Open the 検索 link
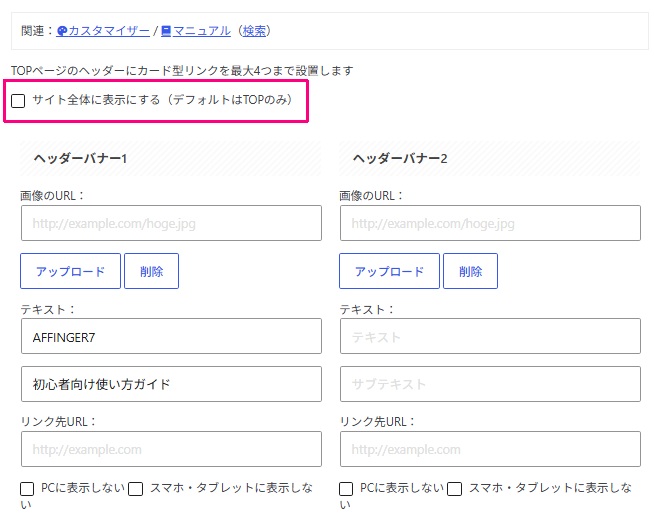The height and width of the screenshot is (525, 654). coord(254,31)
